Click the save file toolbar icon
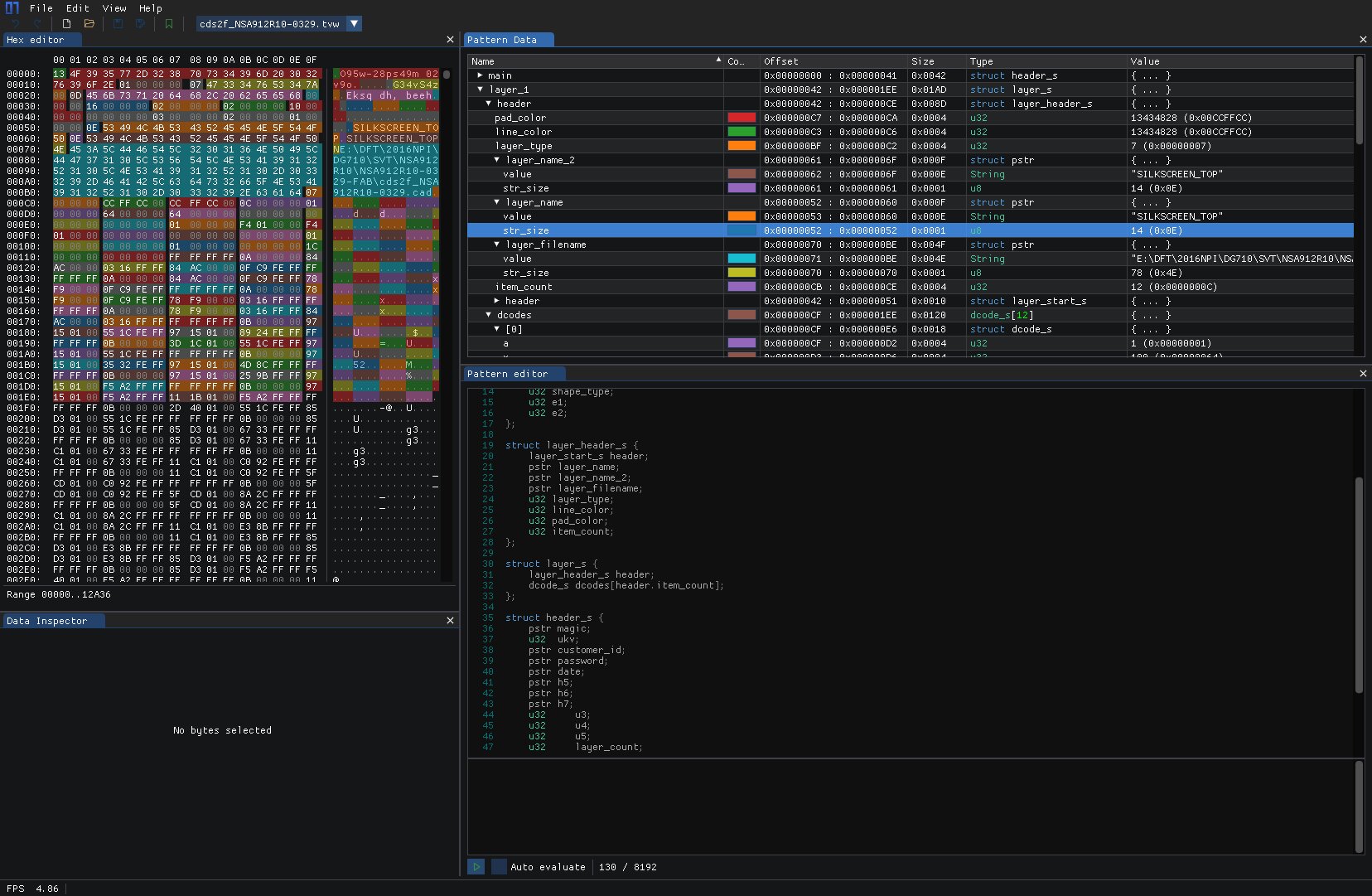1372x896 pixels. coord(118,24)
